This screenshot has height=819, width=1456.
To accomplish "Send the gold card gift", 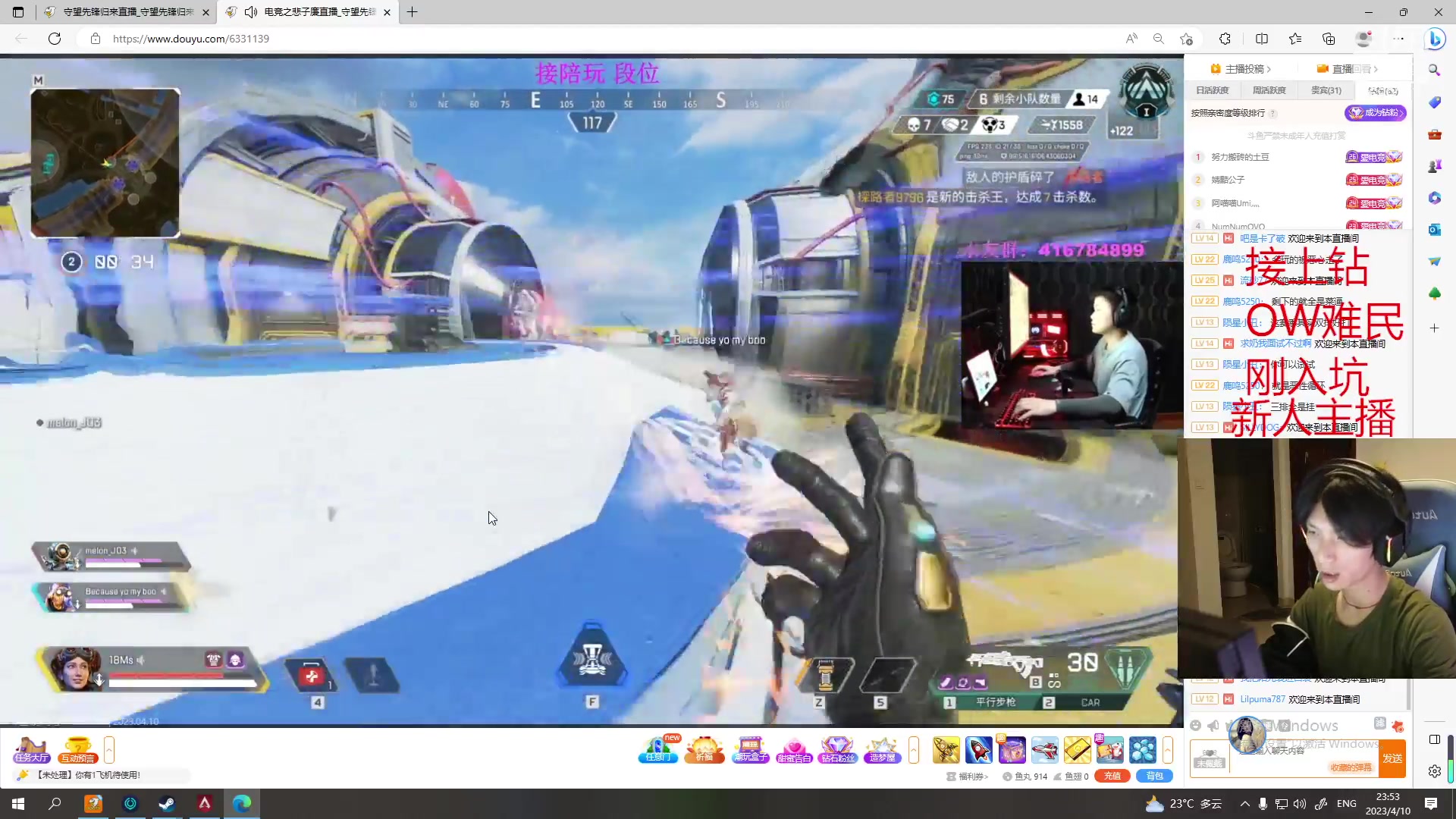I will (x=1077, y=750).
